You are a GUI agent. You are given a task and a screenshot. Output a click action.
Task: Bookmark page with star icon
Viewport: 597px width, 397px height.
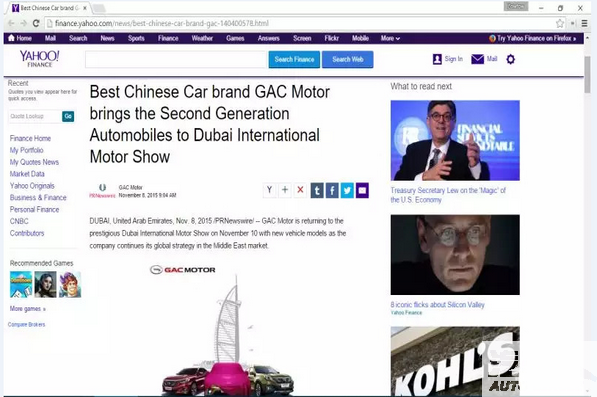click(560, 24)
